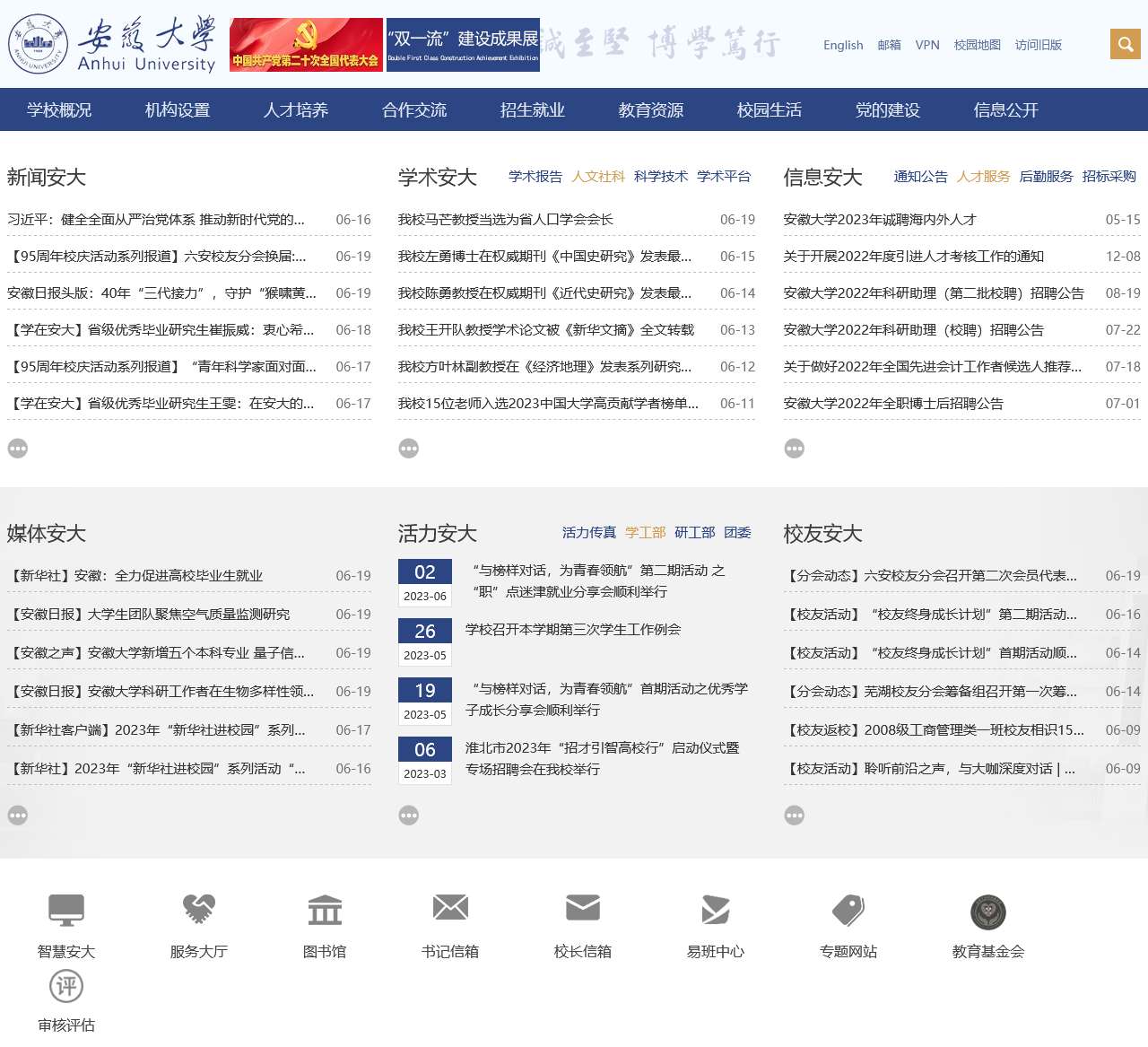1148x1047 pixels.
Task: Open 书记信箱 open-envelope icon
Action: pyautogui.click(x=449, y=908)
